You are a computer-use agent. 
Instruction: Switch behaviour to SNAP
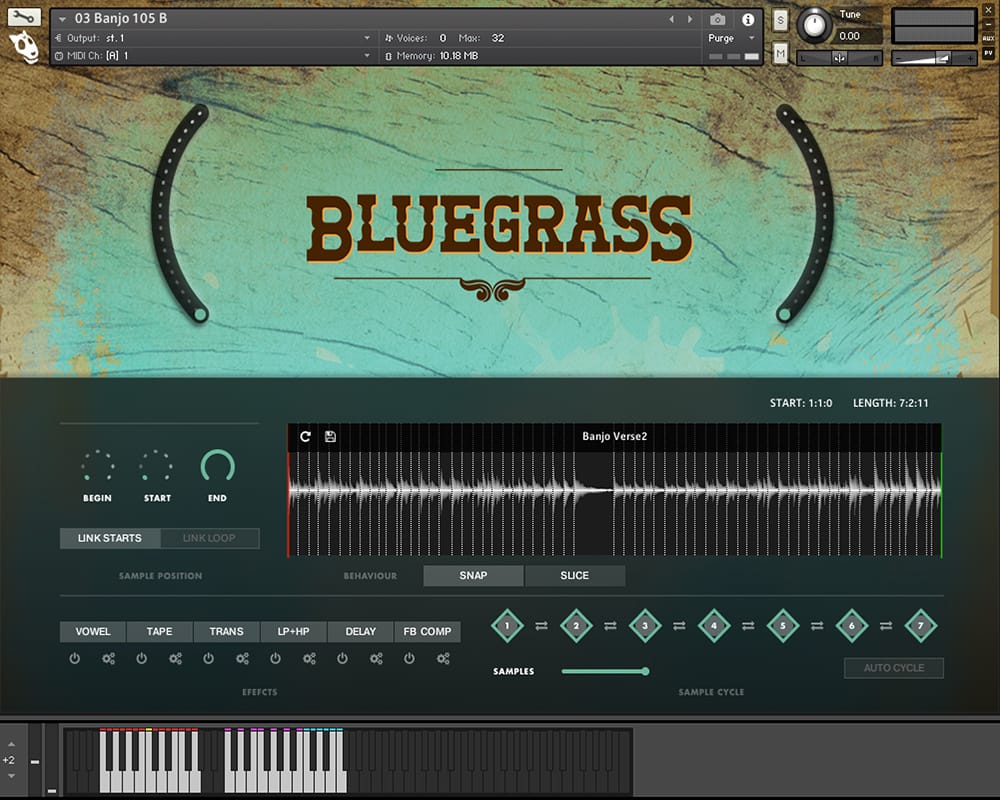(473, 576)
